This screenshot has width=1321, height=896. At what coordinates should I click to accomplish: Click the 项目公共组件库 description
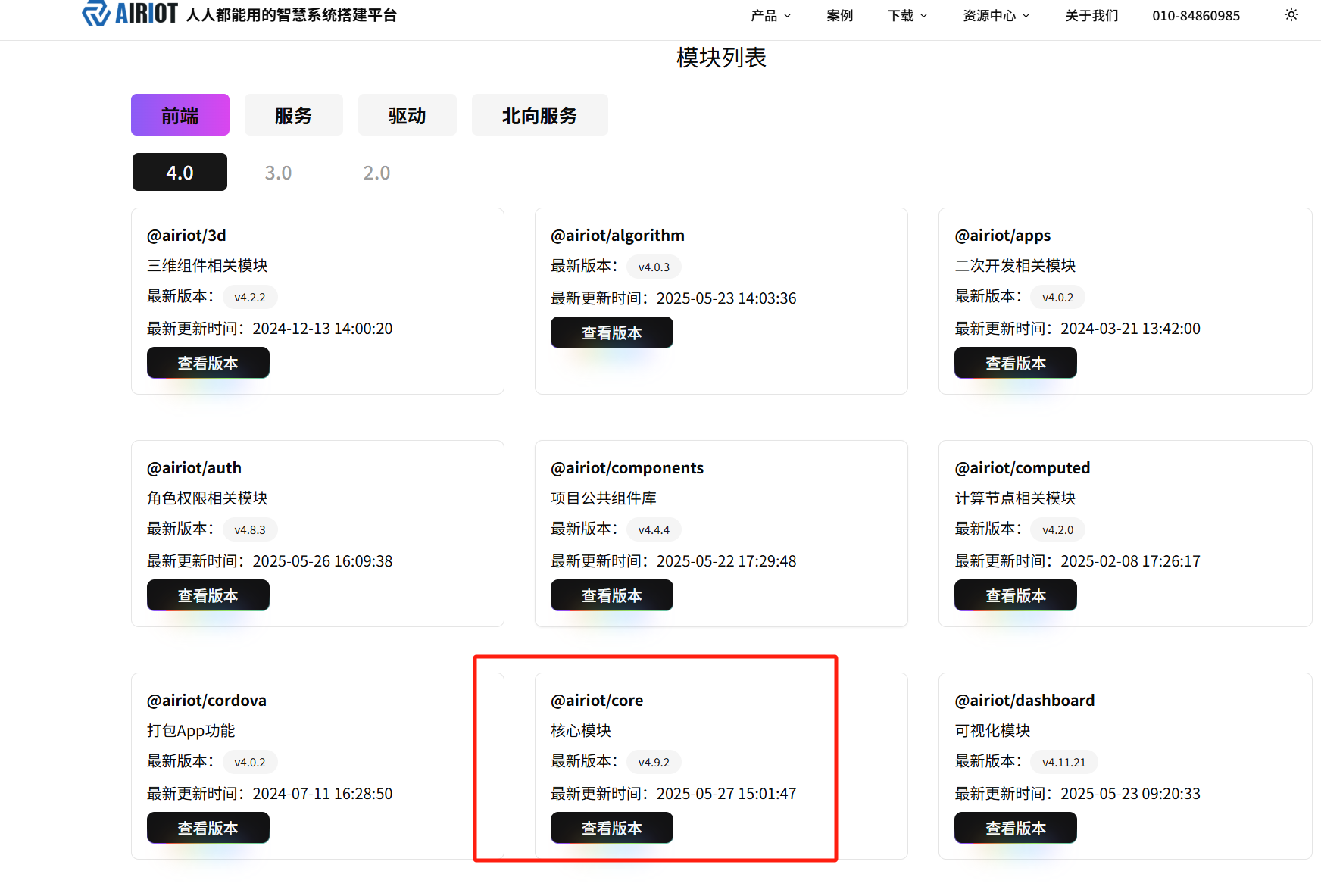tap(604, 498)
